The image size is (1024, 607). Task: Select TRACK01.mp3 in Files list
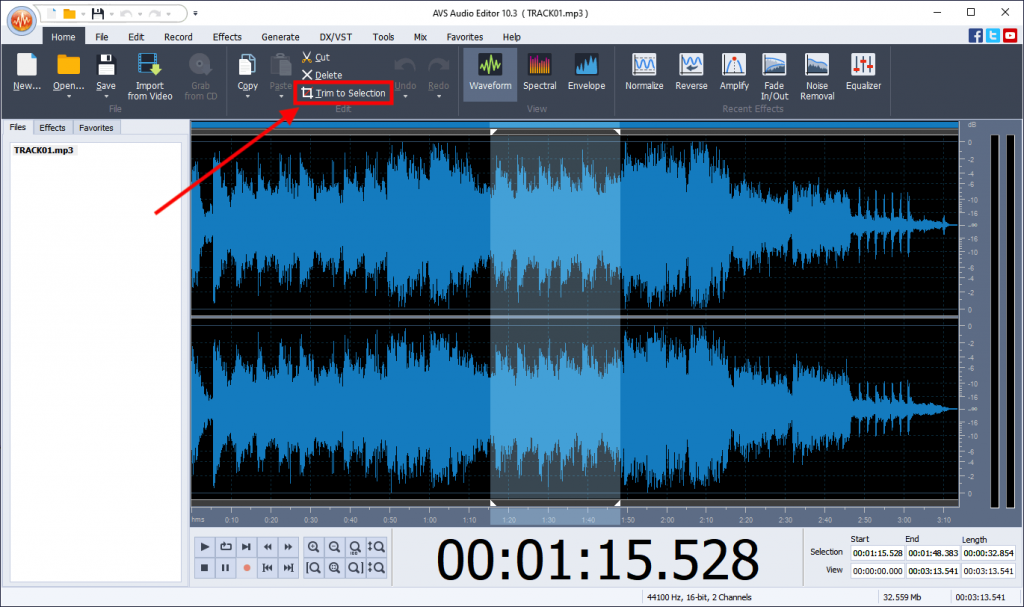point(44,150)
